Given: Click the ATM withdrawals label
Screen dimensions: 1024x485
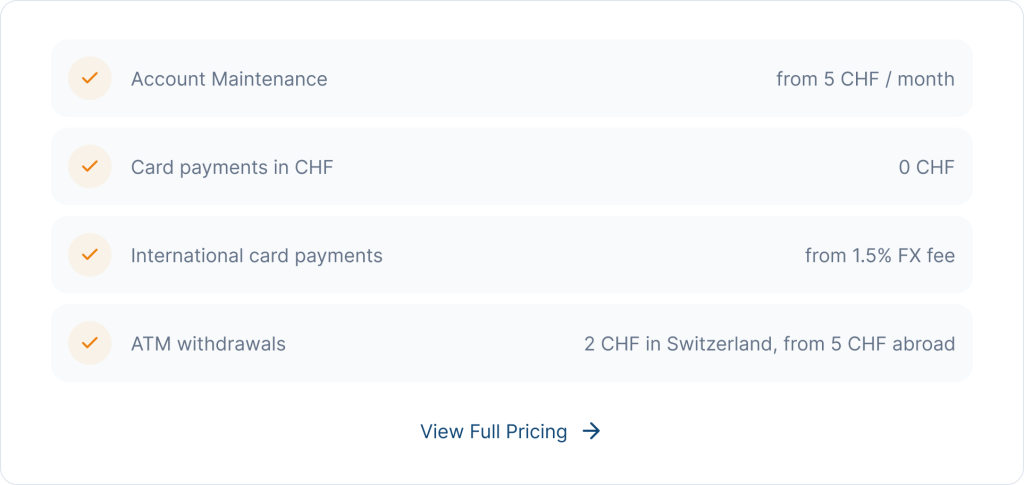Looking at the screenshot, I should [208, 343].
